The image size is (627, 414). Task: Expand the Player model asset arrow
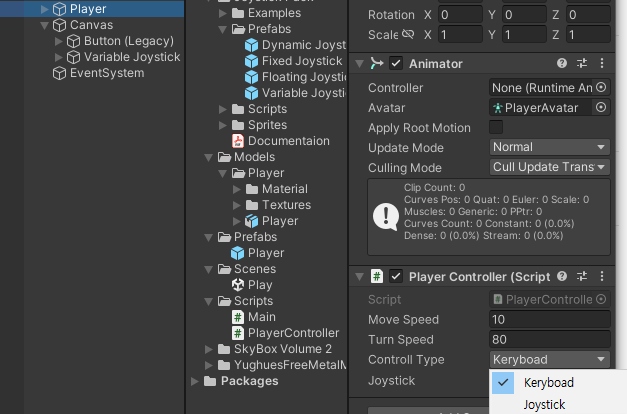coord(237,221)
